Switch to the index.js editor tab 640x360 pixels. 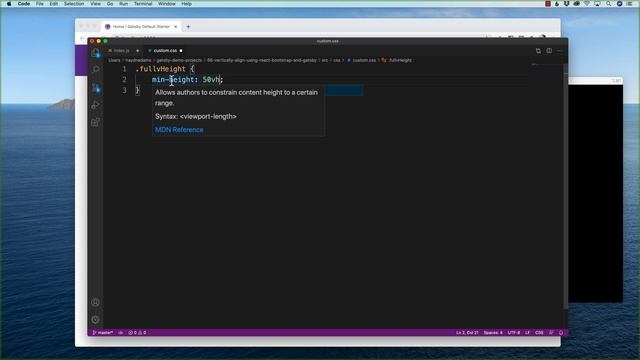coord(121,51)
